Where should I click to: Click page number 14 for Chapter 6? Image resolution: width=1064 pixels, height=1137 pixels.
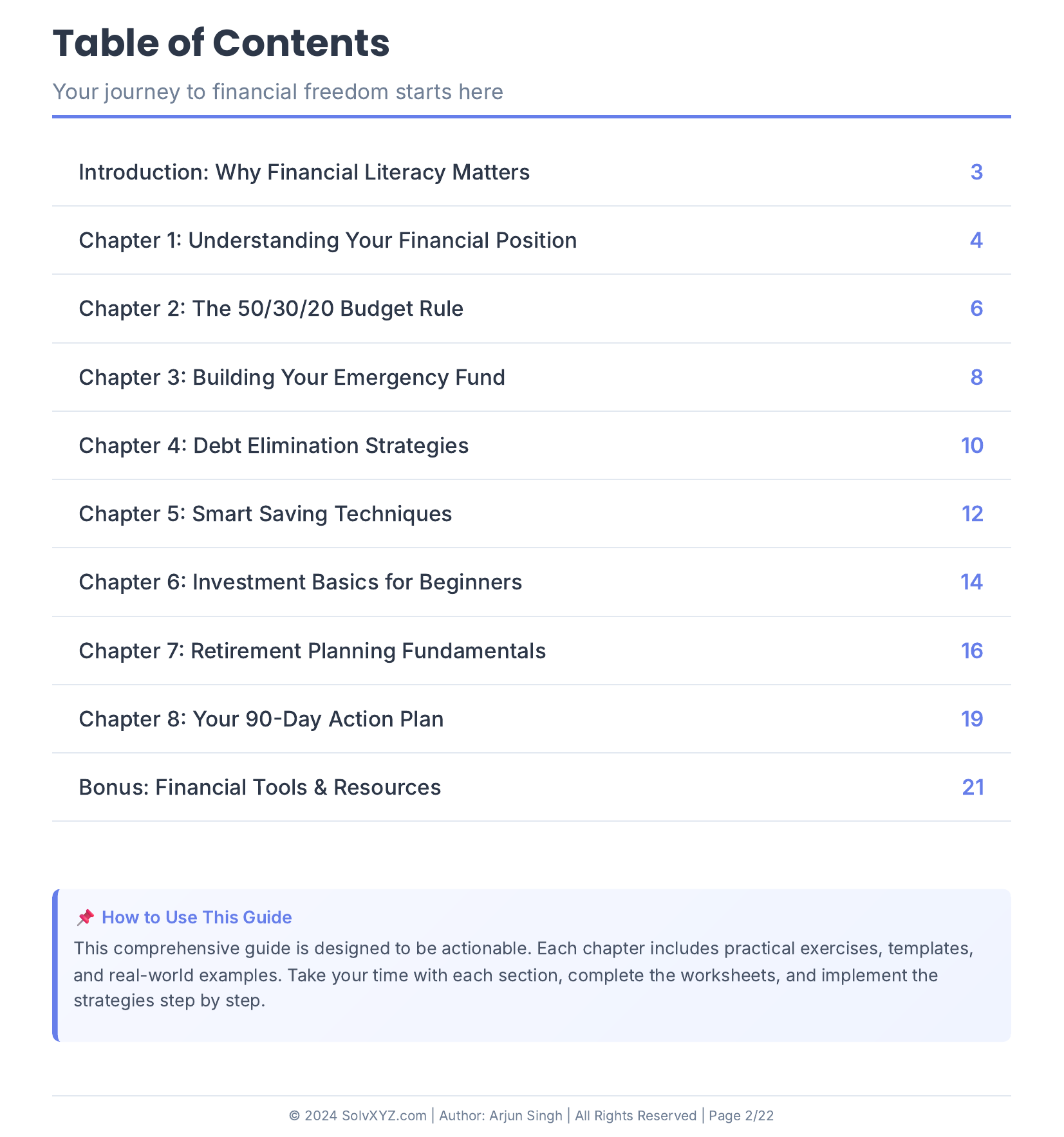971,582
